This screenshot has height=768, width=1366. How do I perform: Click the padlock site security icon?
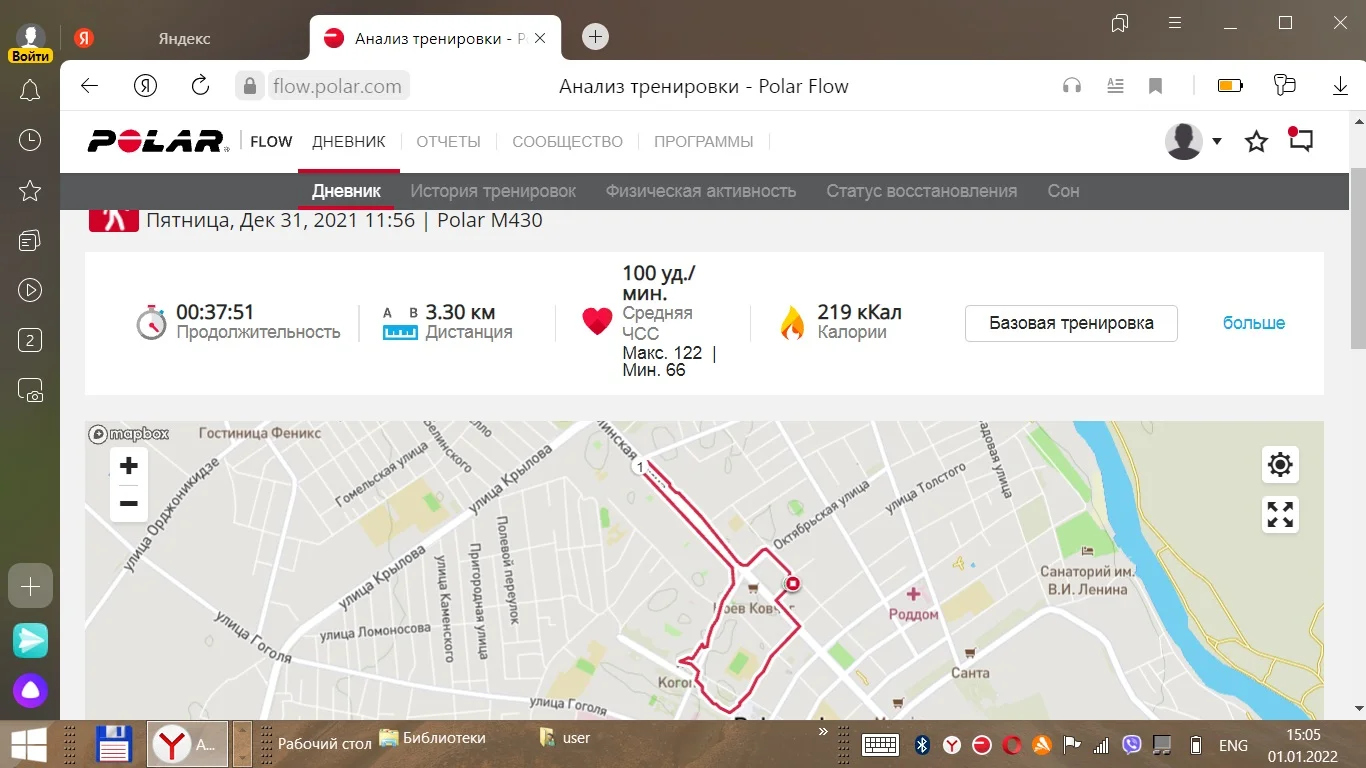[x=250, y=86]
